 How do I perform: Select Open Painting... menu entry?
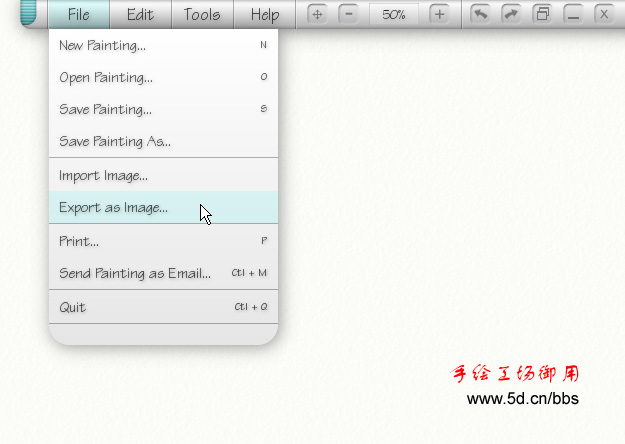(163, 77)
